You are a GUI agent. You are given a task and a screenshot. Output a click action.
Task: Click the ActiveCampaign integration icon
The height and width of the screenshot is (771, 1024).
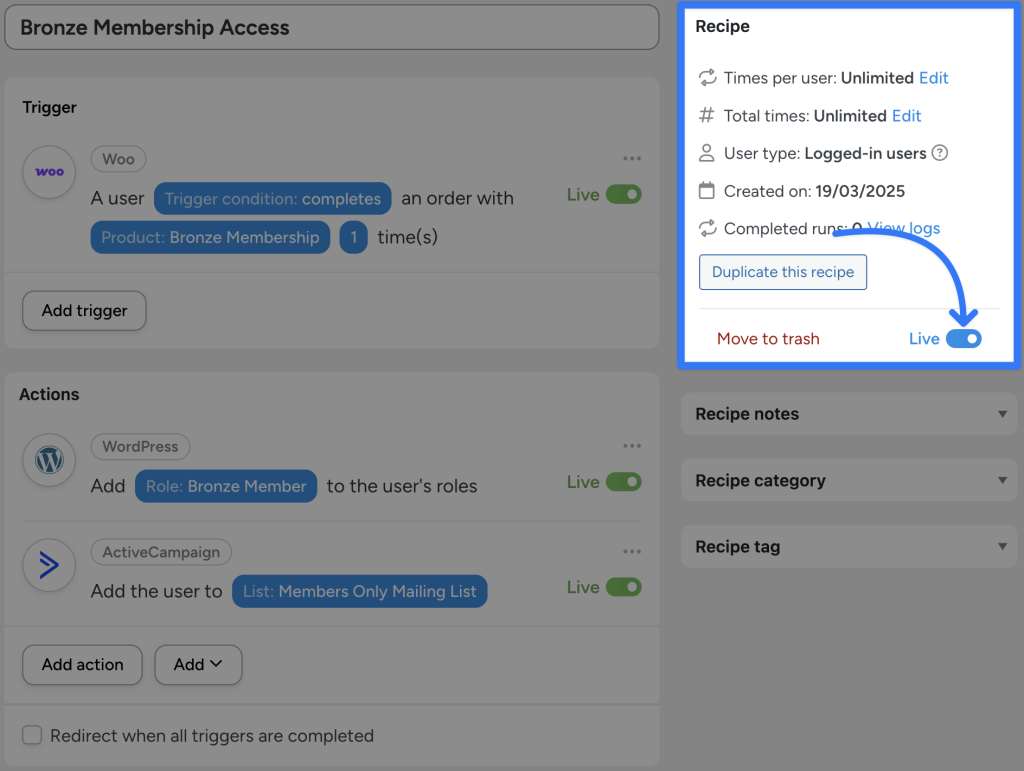48,565
